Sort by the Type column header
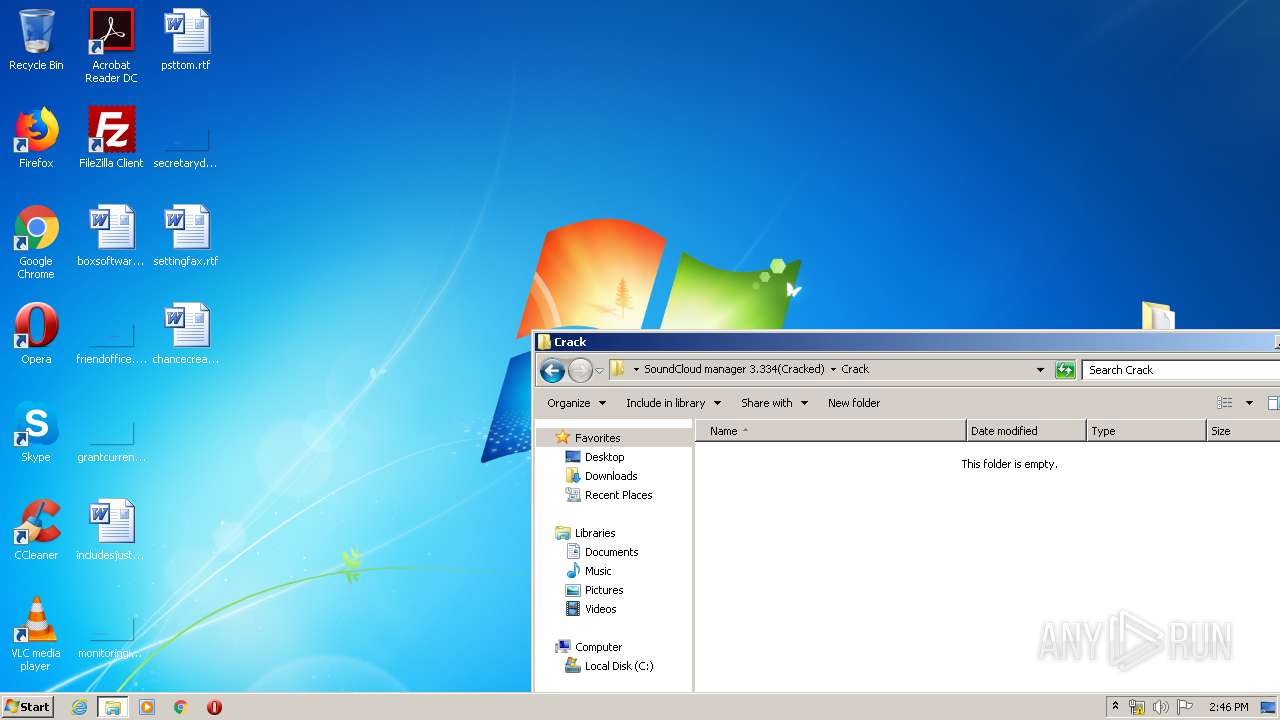 (x=1146, y=431)
